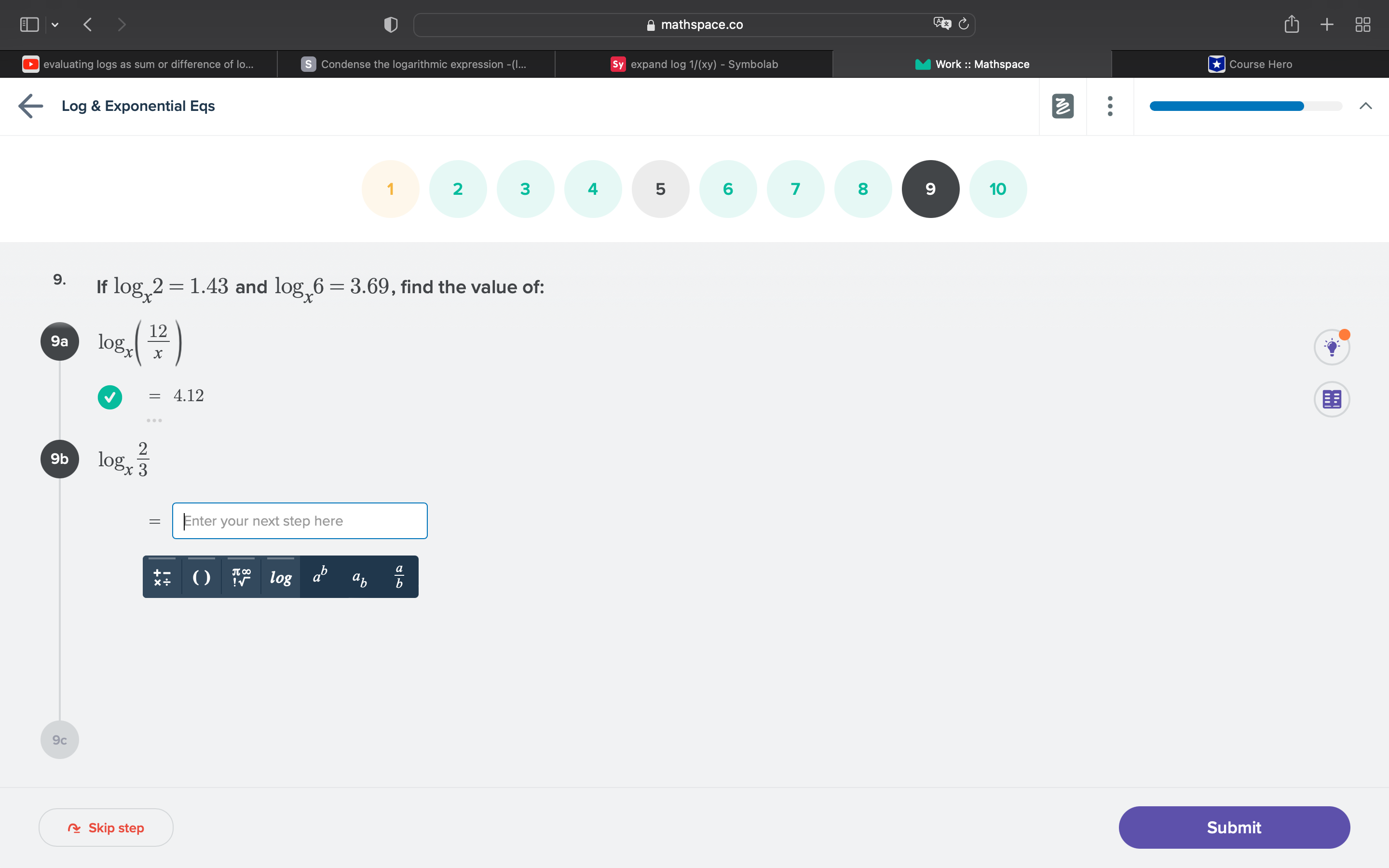This screenshot has width=1389, height=868.
Task: Open the lesson textbook icon
Action: click(x=1332, y=399)
